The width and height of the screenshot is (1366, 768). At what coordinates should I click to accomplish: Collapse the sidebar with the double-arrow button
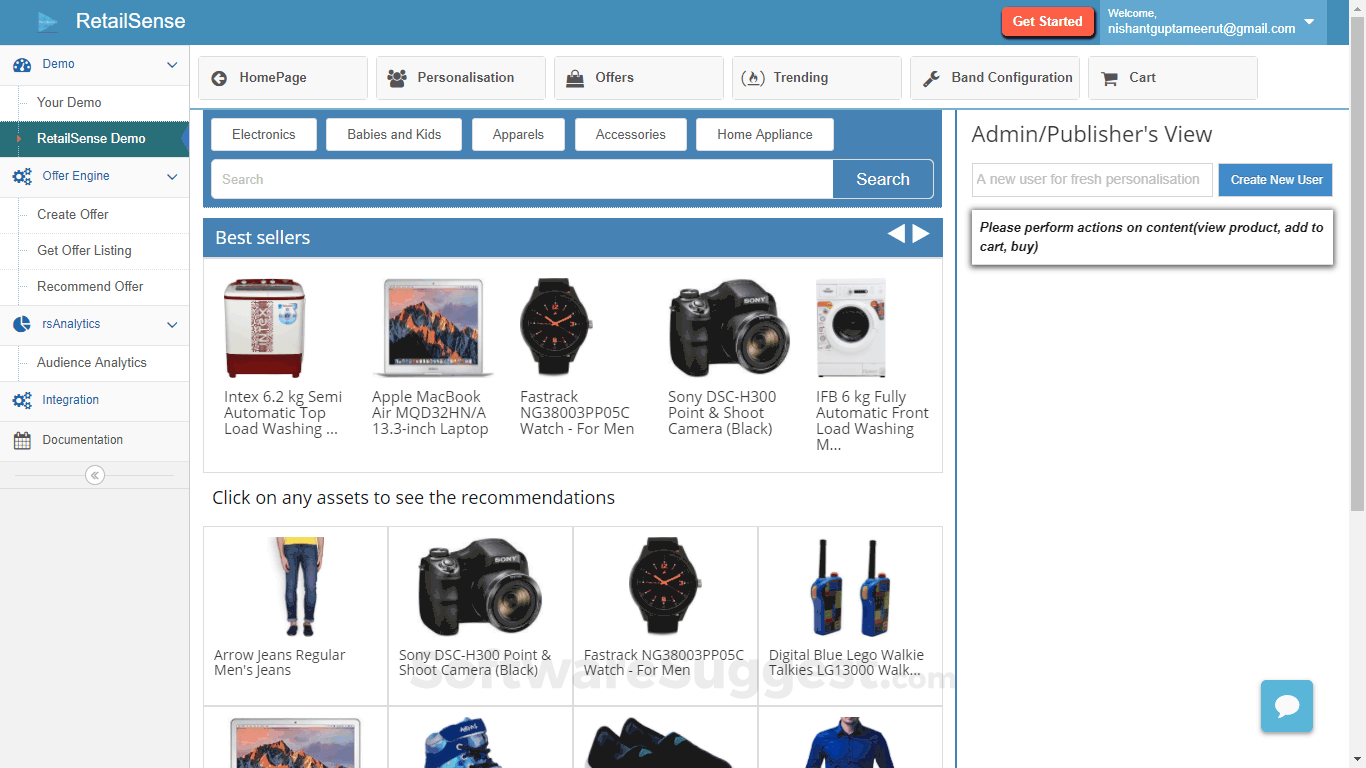pos(94,475)
